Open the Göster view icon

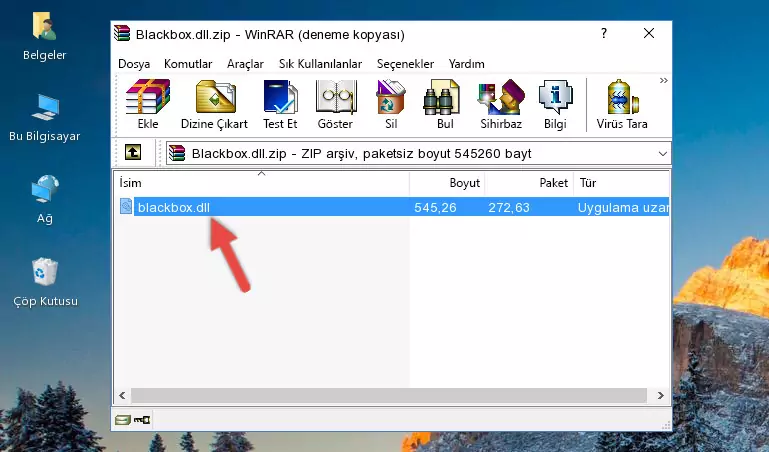335,97
